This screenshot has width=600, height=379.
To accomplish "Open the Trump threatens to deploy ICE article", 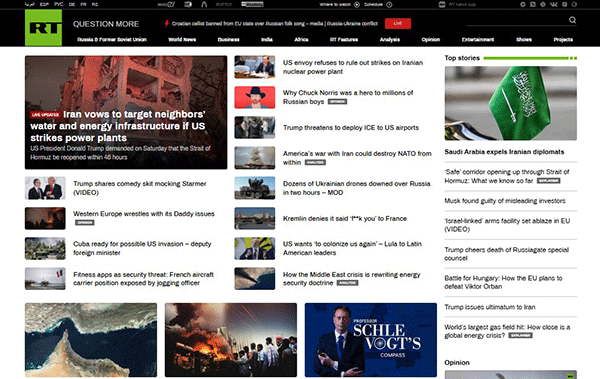I will coord(351,127).
